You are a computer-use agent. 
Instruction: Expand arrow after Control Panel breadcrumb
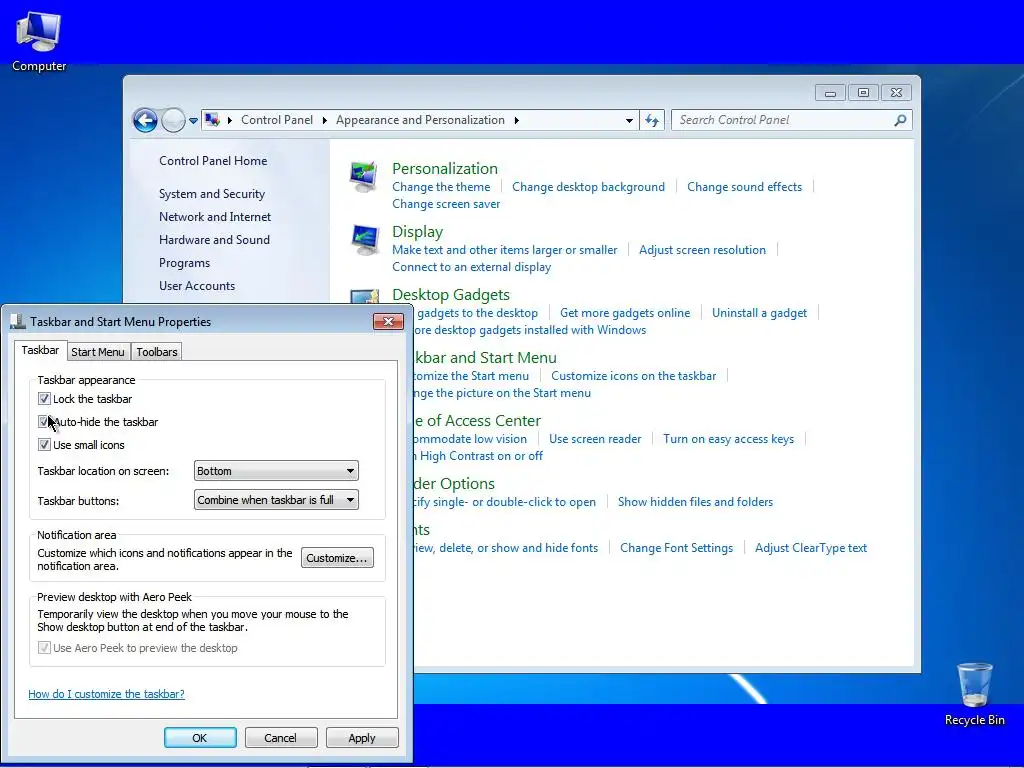[x=325, y=120]
